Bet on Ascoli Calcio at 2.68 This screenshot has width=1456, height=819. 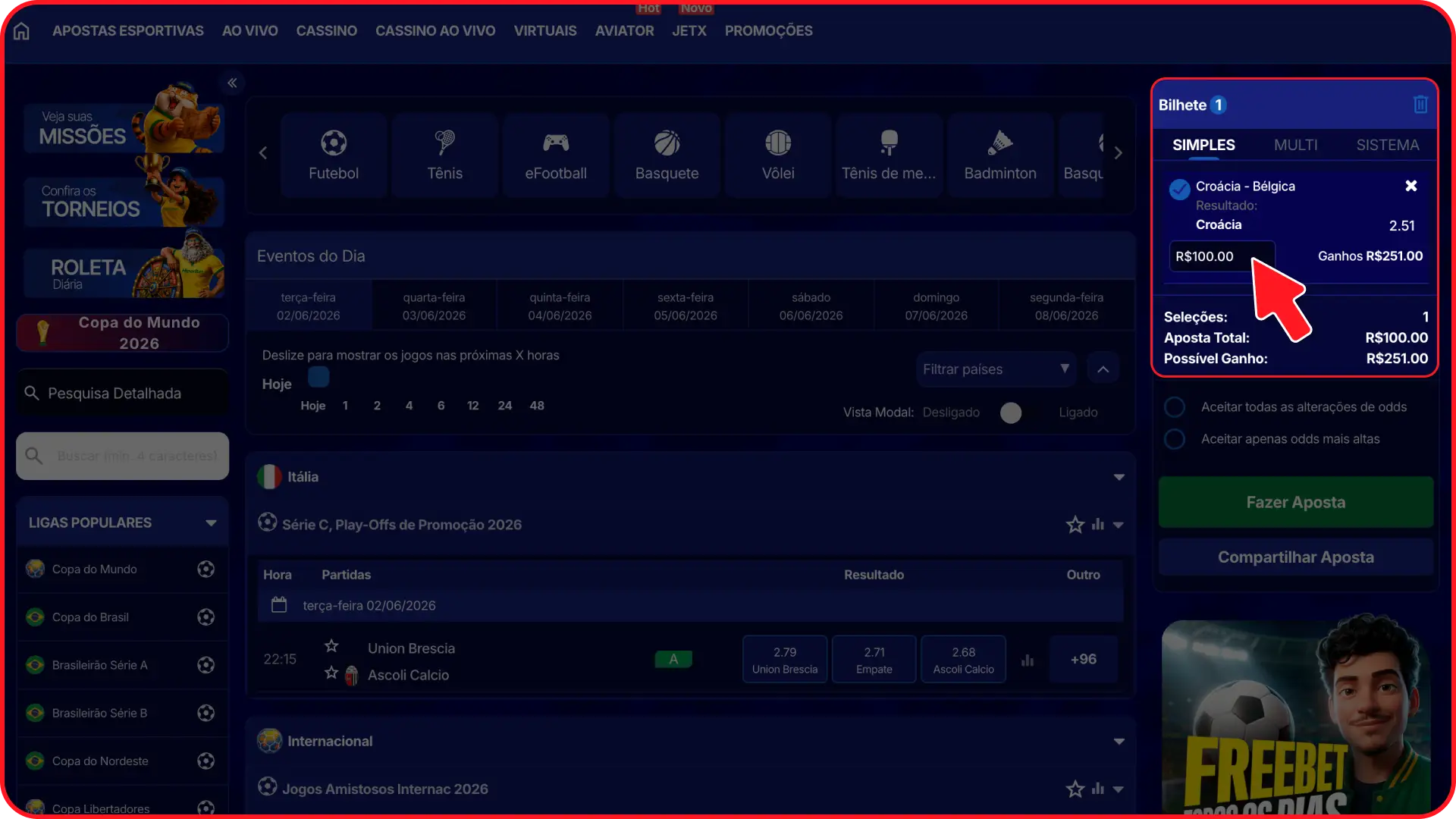[963, 660]
